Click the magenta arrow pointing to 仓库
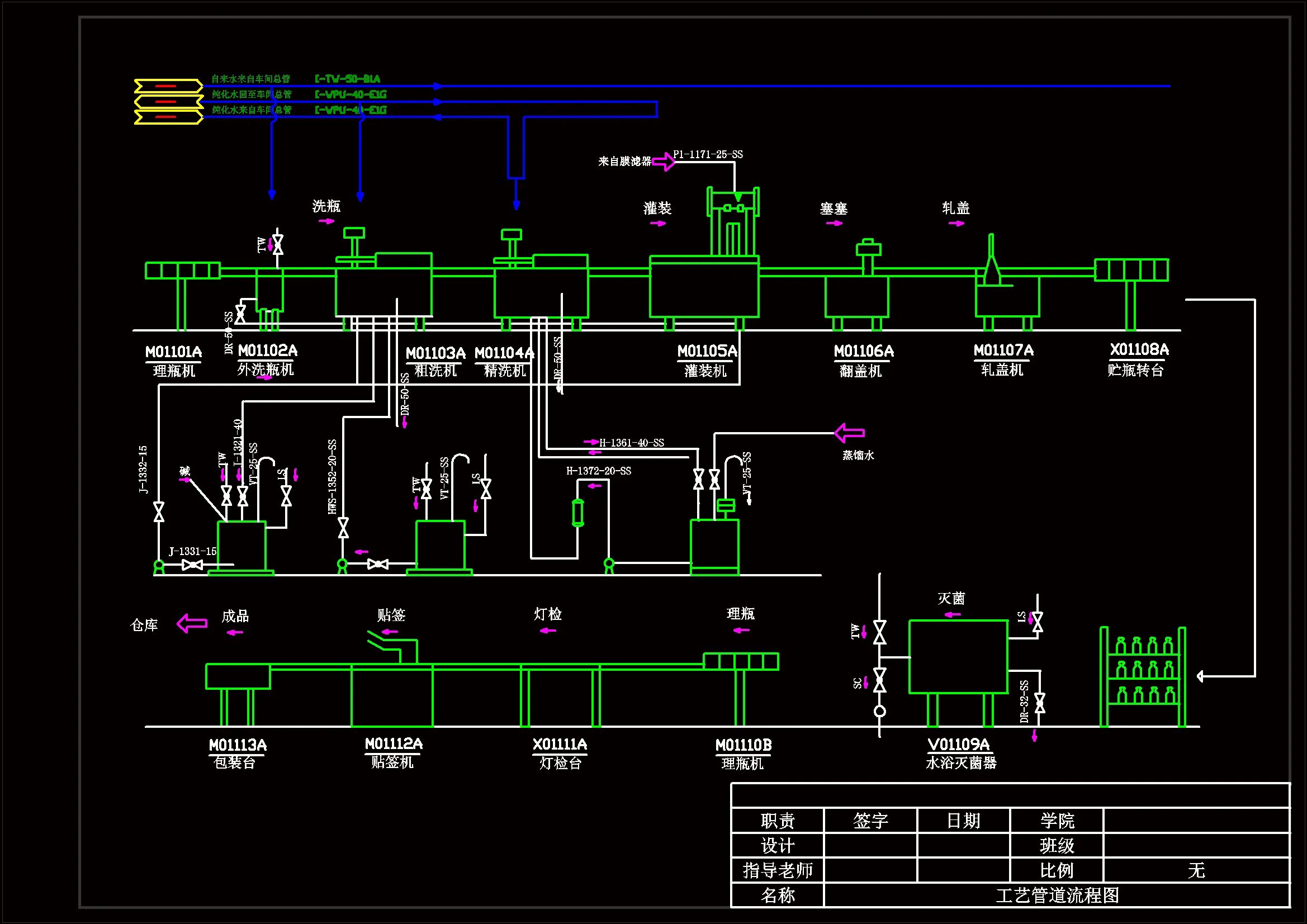The image size is (1307, 924). [192, 623]
